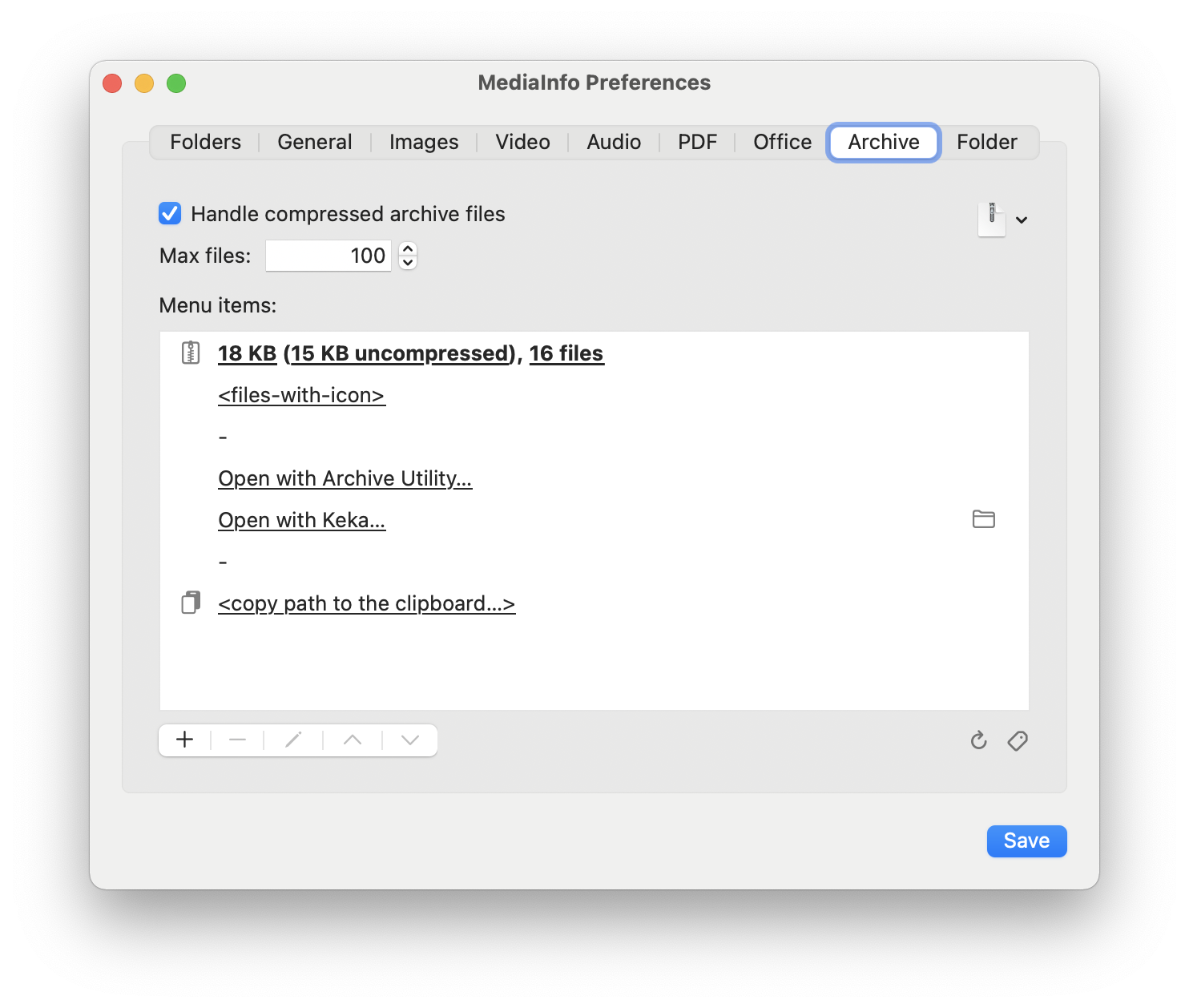Select Open with Keka… item
The width and height of the screenshot is (1189, 1008).
(x=302, y=520)
